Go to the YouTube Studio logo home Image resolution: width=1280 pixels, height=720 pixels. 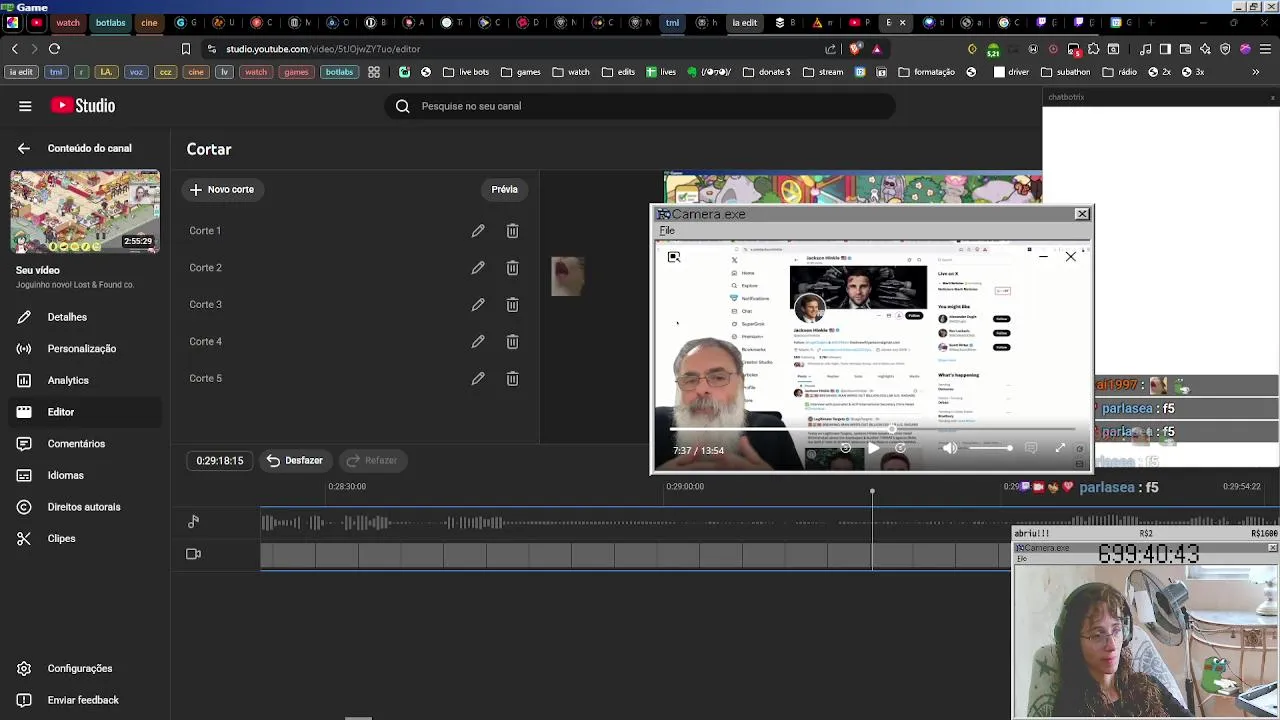click(x=83, y=106)
